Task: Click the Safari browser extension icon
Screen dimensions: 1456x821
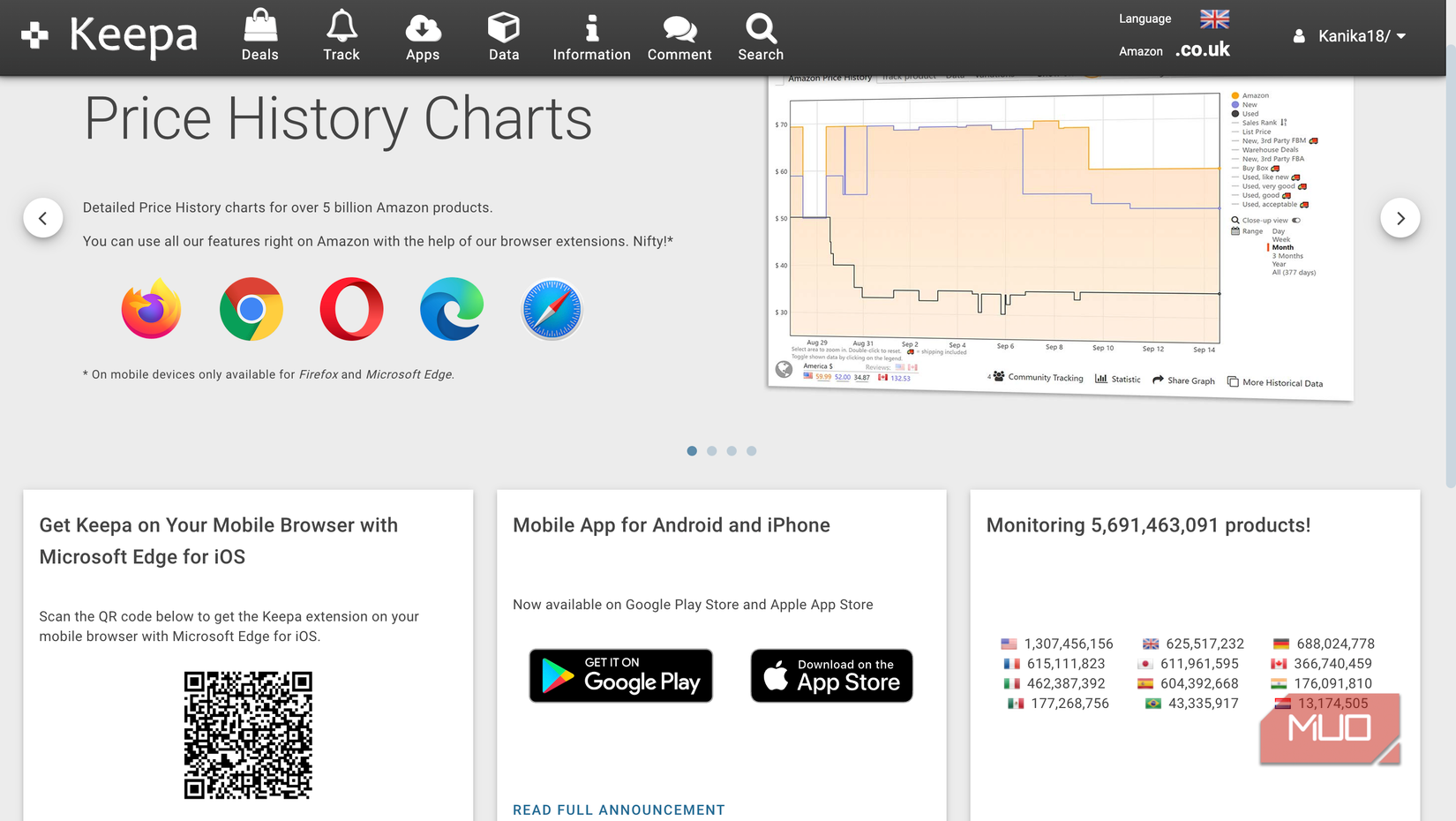Action: coord(552,309)
